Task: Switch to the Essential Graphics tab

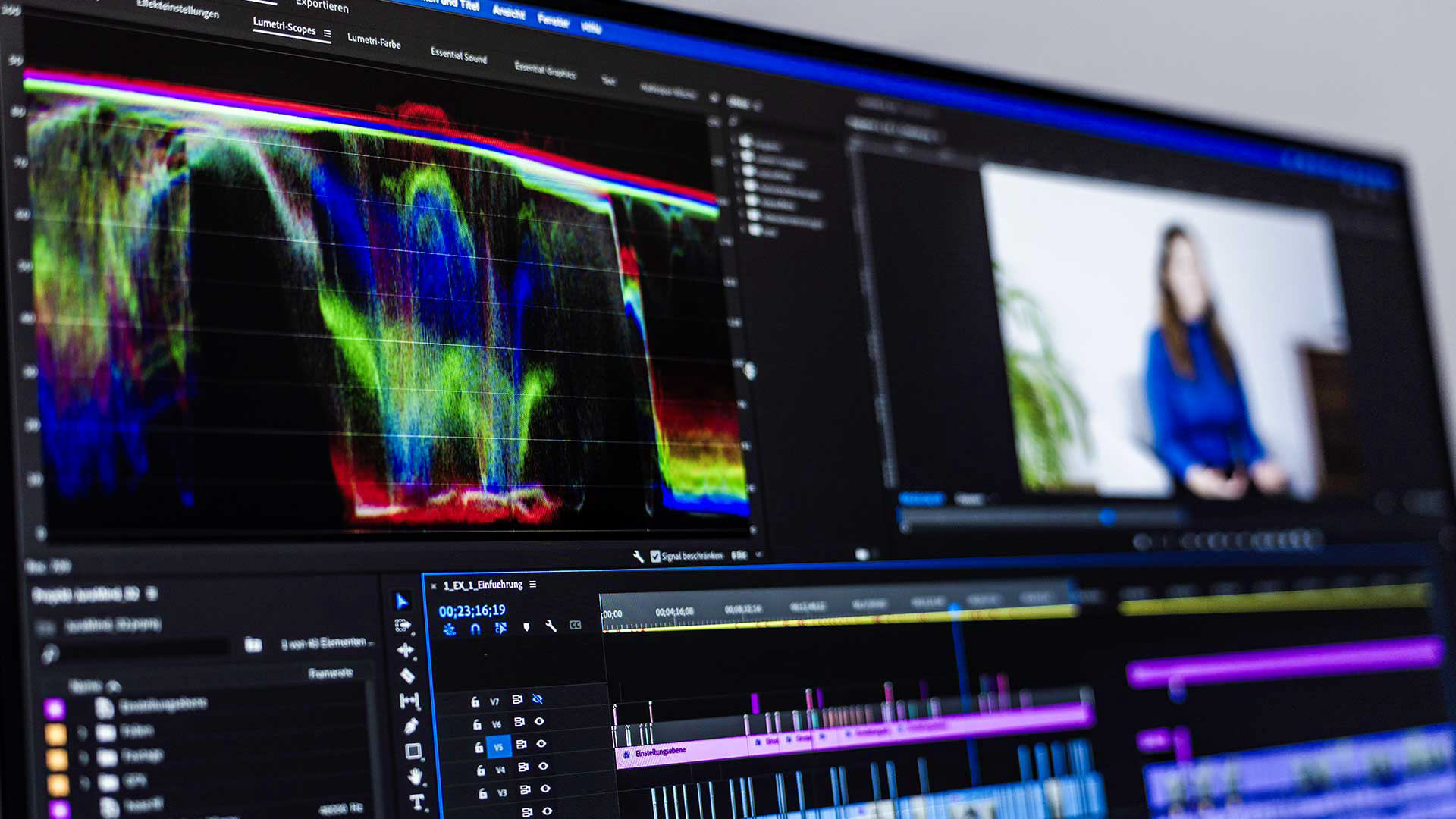Action: point(545,70)
